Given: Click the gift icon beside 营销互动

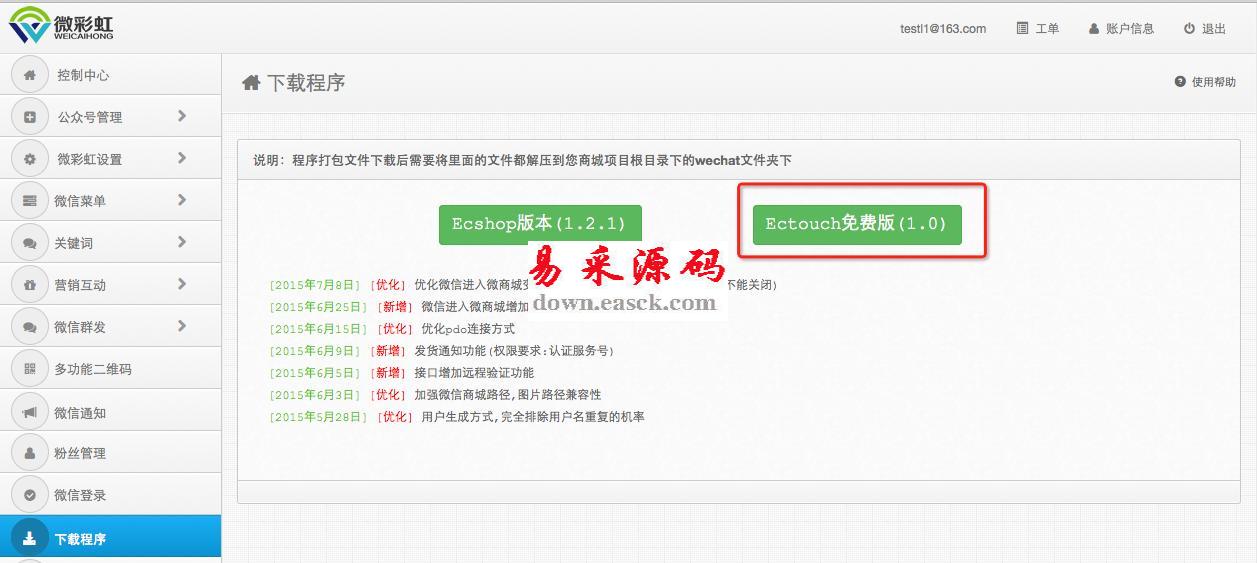Looking at the screenshot, I should 30,285.
